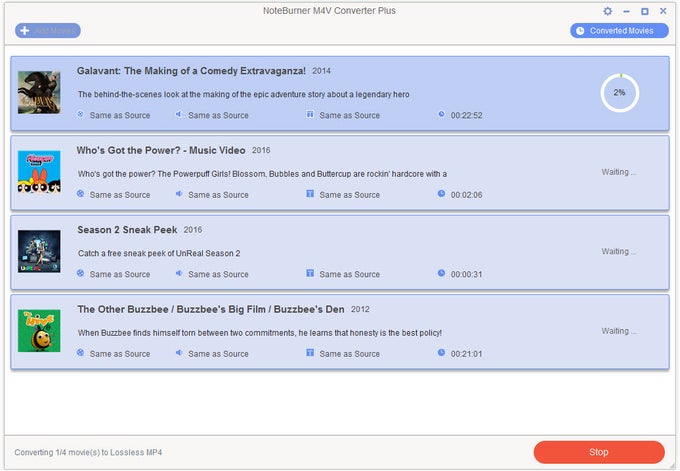Click Galavant video 'Same as Source' label
The width and height of the screenshot is (680, 471).
coord(120,115)
